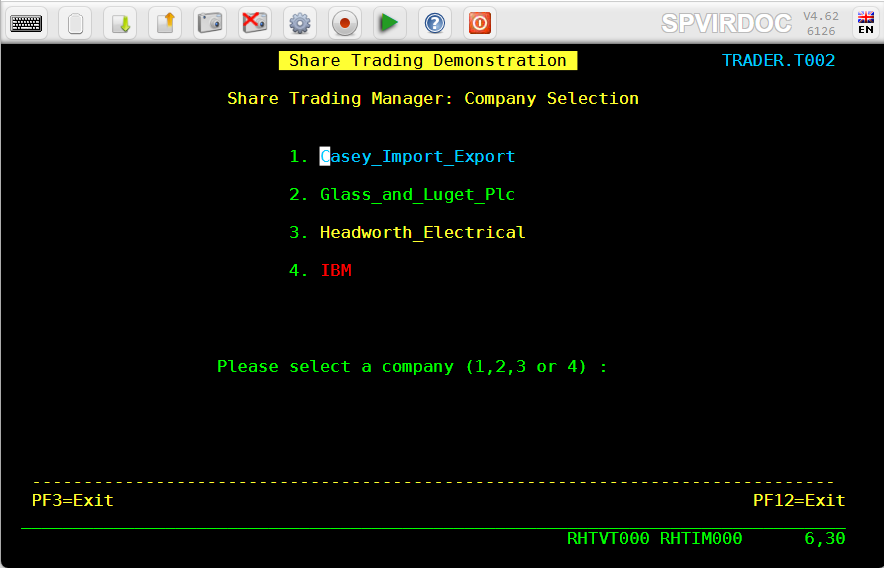Open the on-screen keyboard icon

click(x=26, y=23)
